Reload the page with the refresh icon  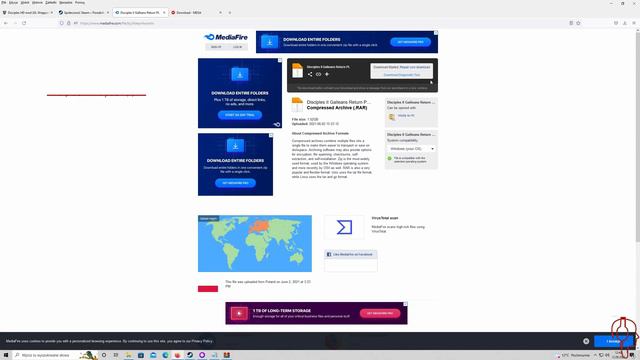click(x=24, y=23)
